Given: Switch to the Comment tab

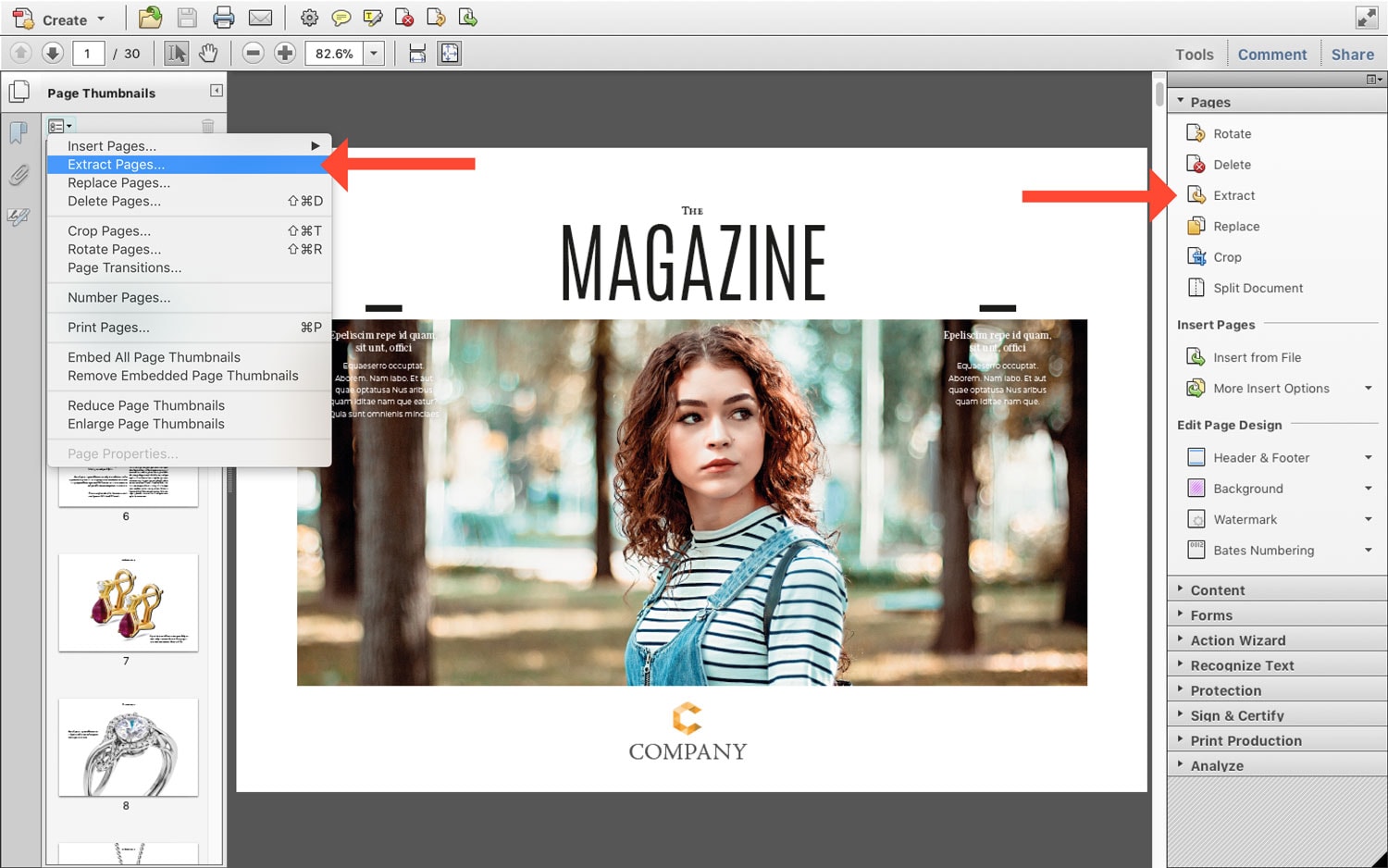Looking at the screenshot, I should point(1271,54).
